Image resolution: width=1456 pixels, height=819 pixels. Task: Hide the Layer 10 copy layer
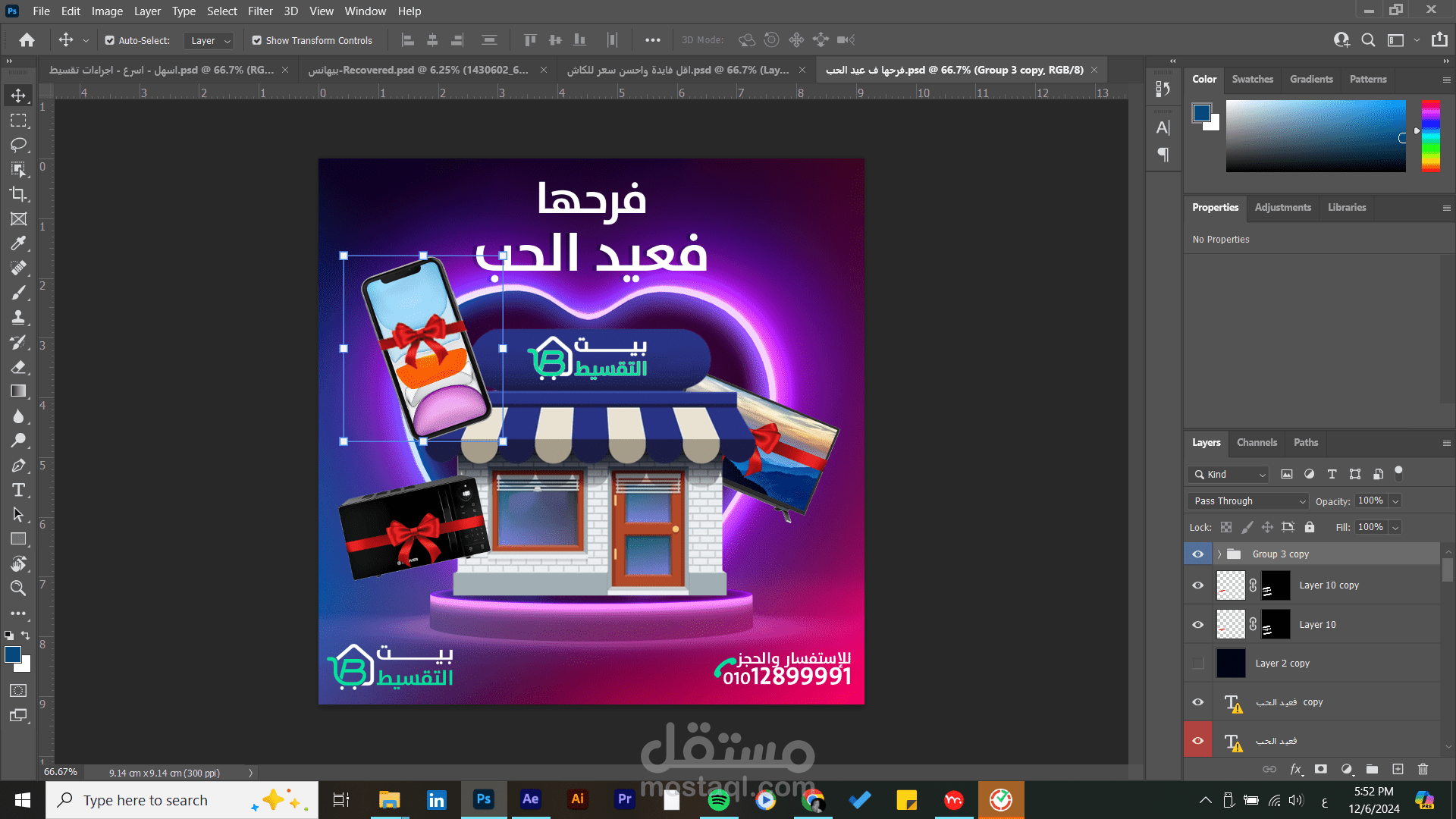(1198, 585)
